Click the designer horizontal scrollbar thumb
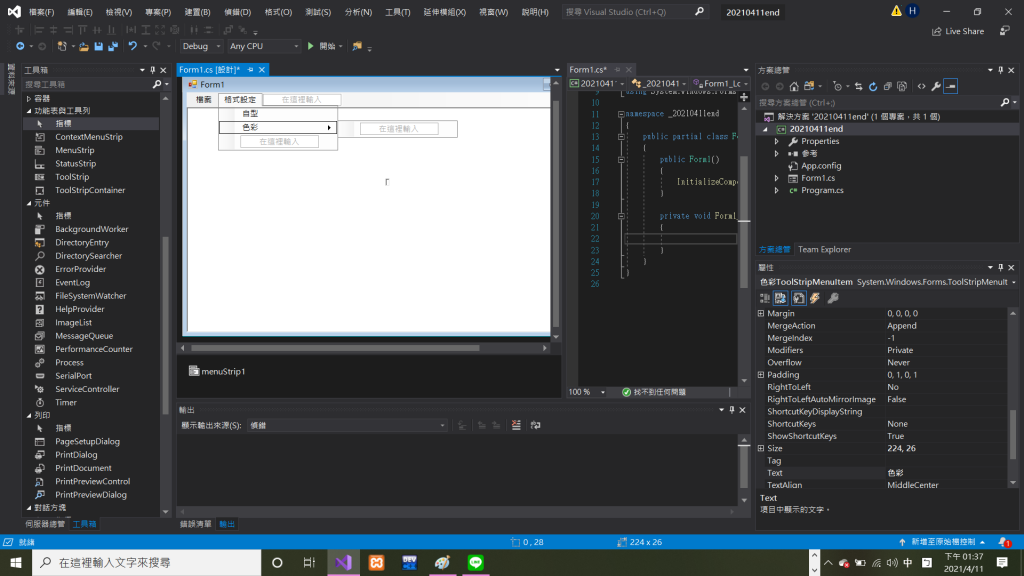The image size is (1024, 576). [335, 348]
